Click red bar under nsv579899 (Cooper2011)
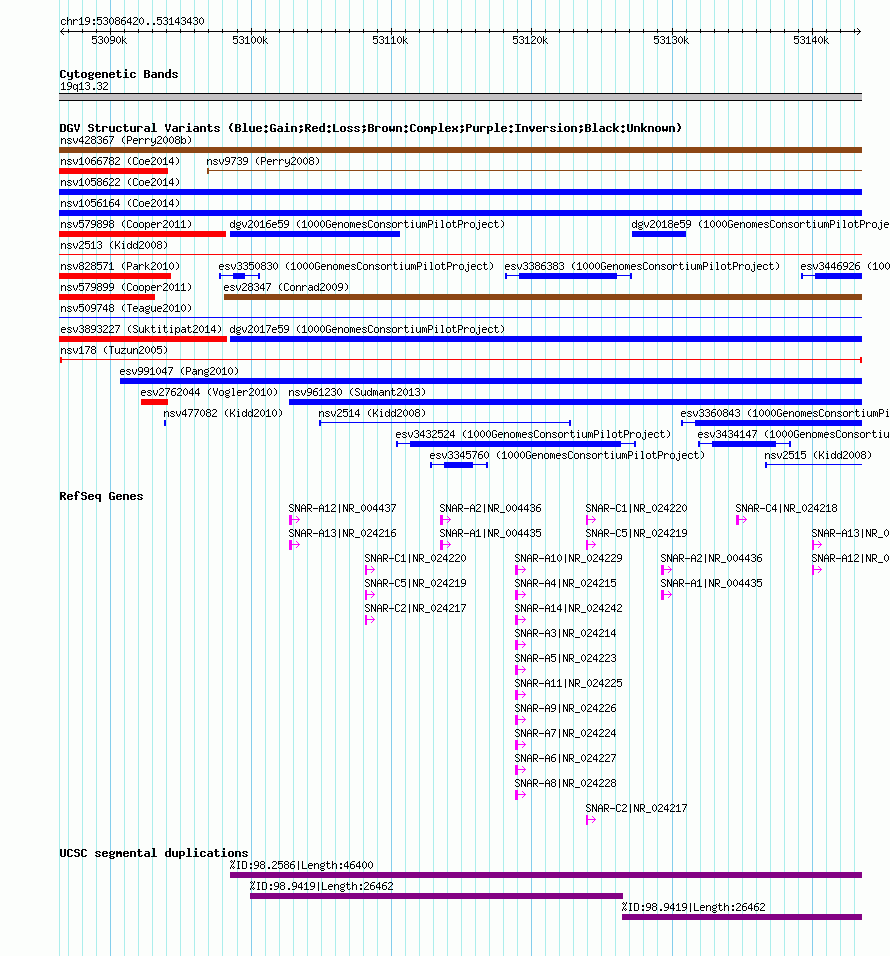This screenshot has height=956, width=890. (x=107, y=297)
